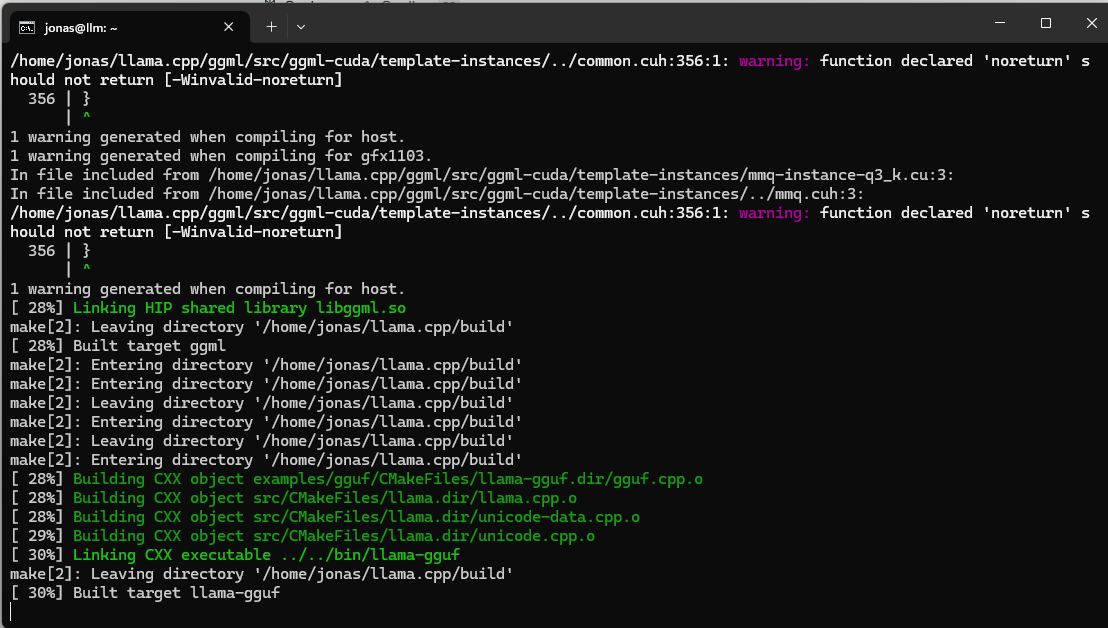
Task: Click the first '[-Winvalid-noreturn]' flag text
Action: [x=253, y=81]
